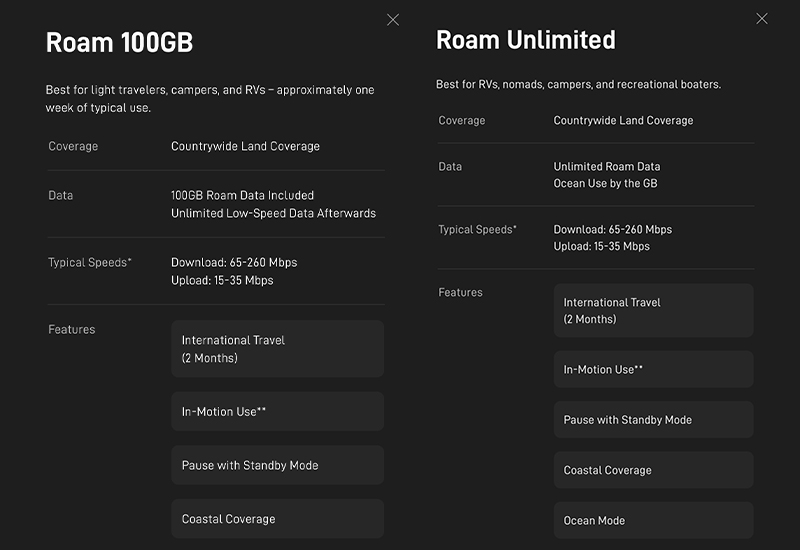Click the Roam 100GB heading
This screenshot has height=550, width=800.
119,42
